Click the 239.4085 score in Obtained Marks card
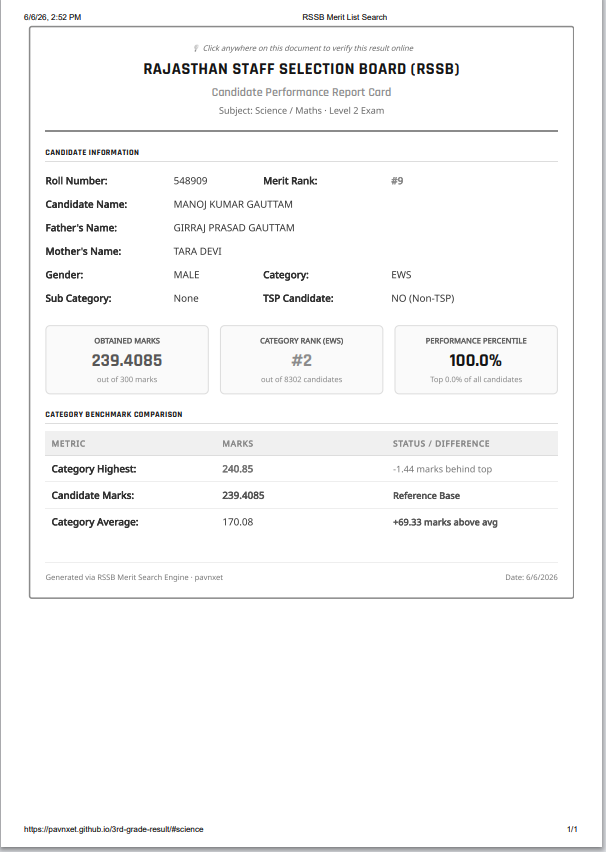This screenshot has height=852, width=606. point(127,360)
